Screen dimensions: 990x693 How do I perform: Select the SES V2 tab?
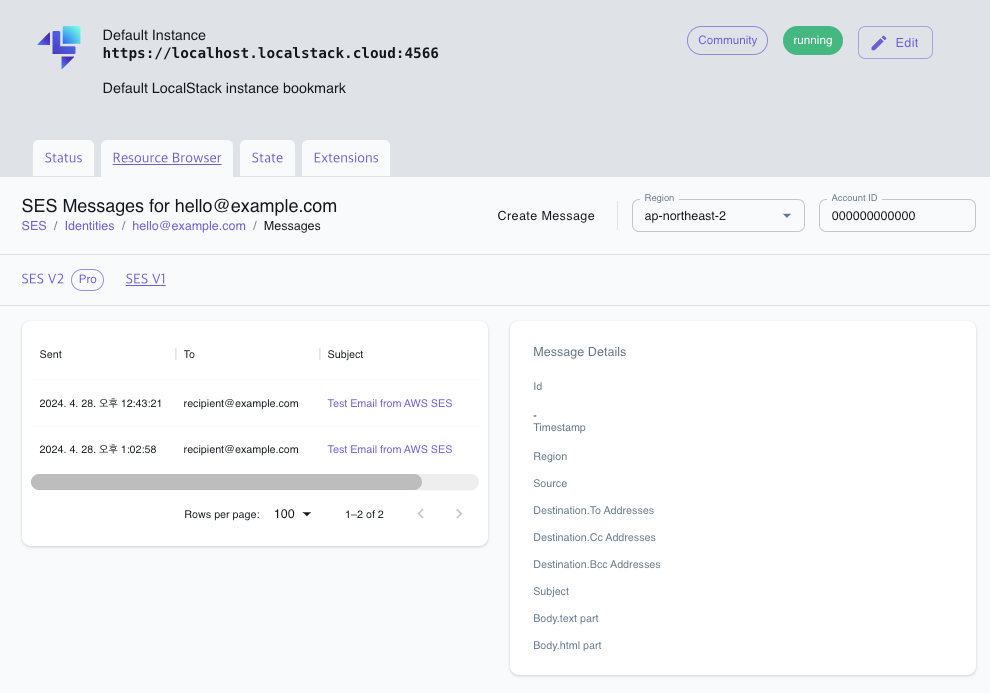tap(42, 279)
